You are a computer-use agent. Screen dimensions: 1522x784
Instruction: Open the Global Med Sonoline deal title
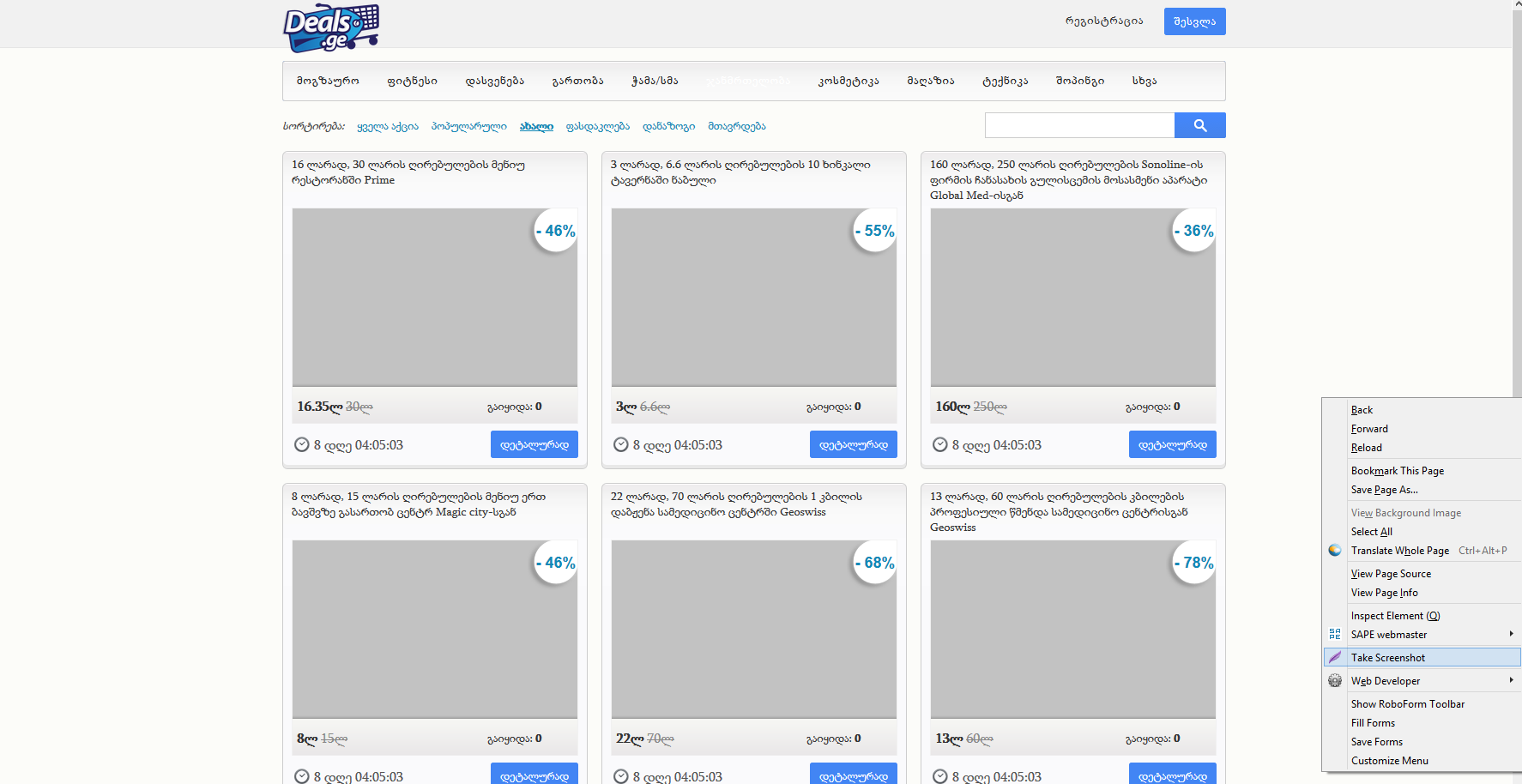(x=1068, y=180)
